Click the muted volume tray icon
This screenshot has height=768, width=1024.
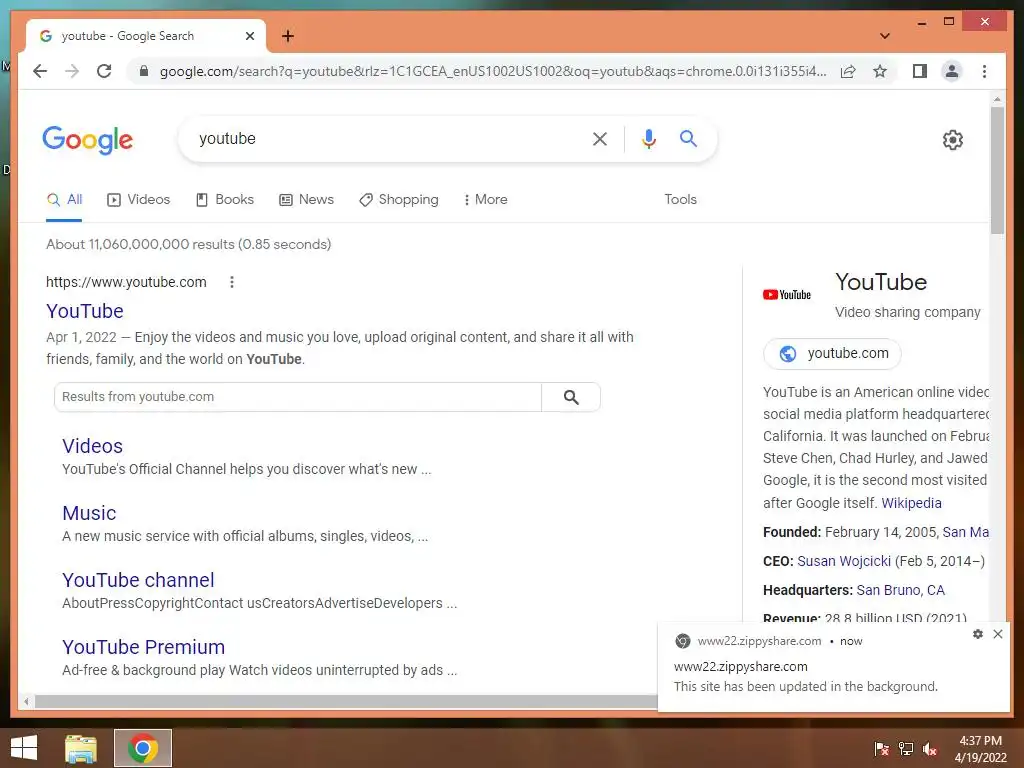click(930, 749)
